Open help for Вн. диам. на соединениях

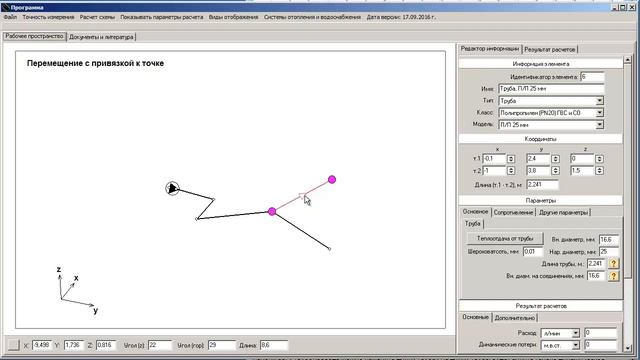[x=613, y=276]
